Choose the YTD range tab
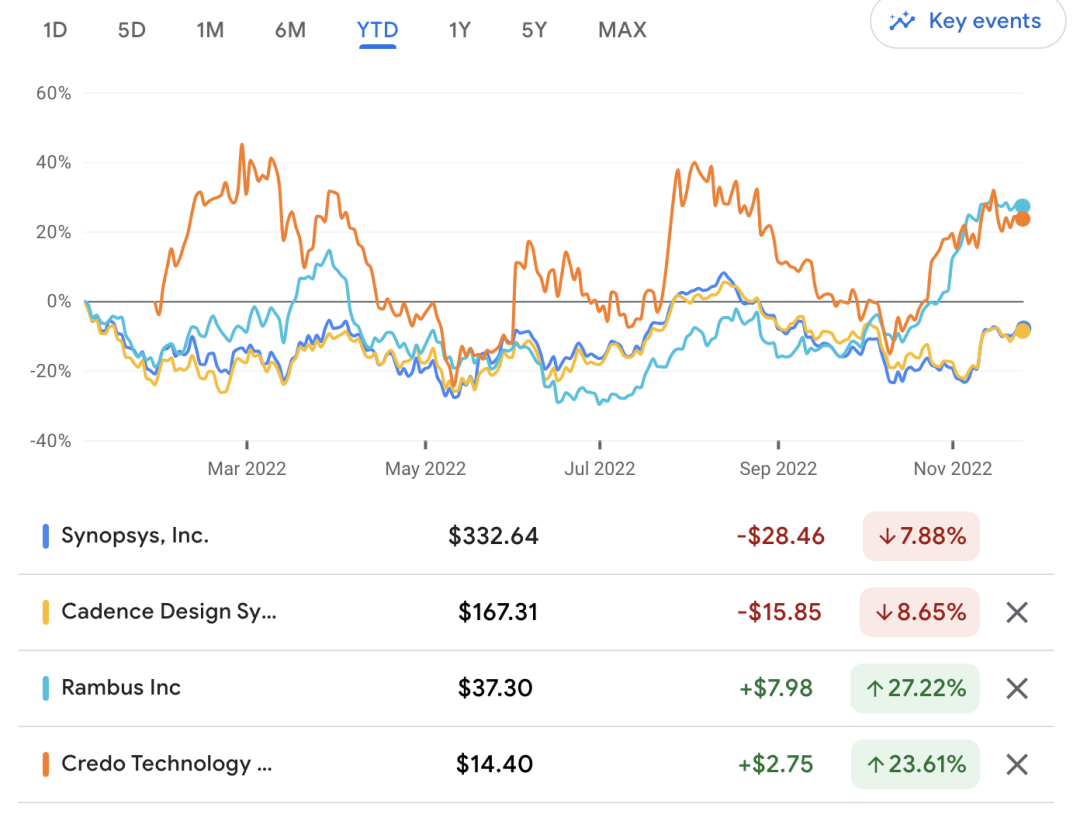 pyautogui.click(x=377, y=30)
